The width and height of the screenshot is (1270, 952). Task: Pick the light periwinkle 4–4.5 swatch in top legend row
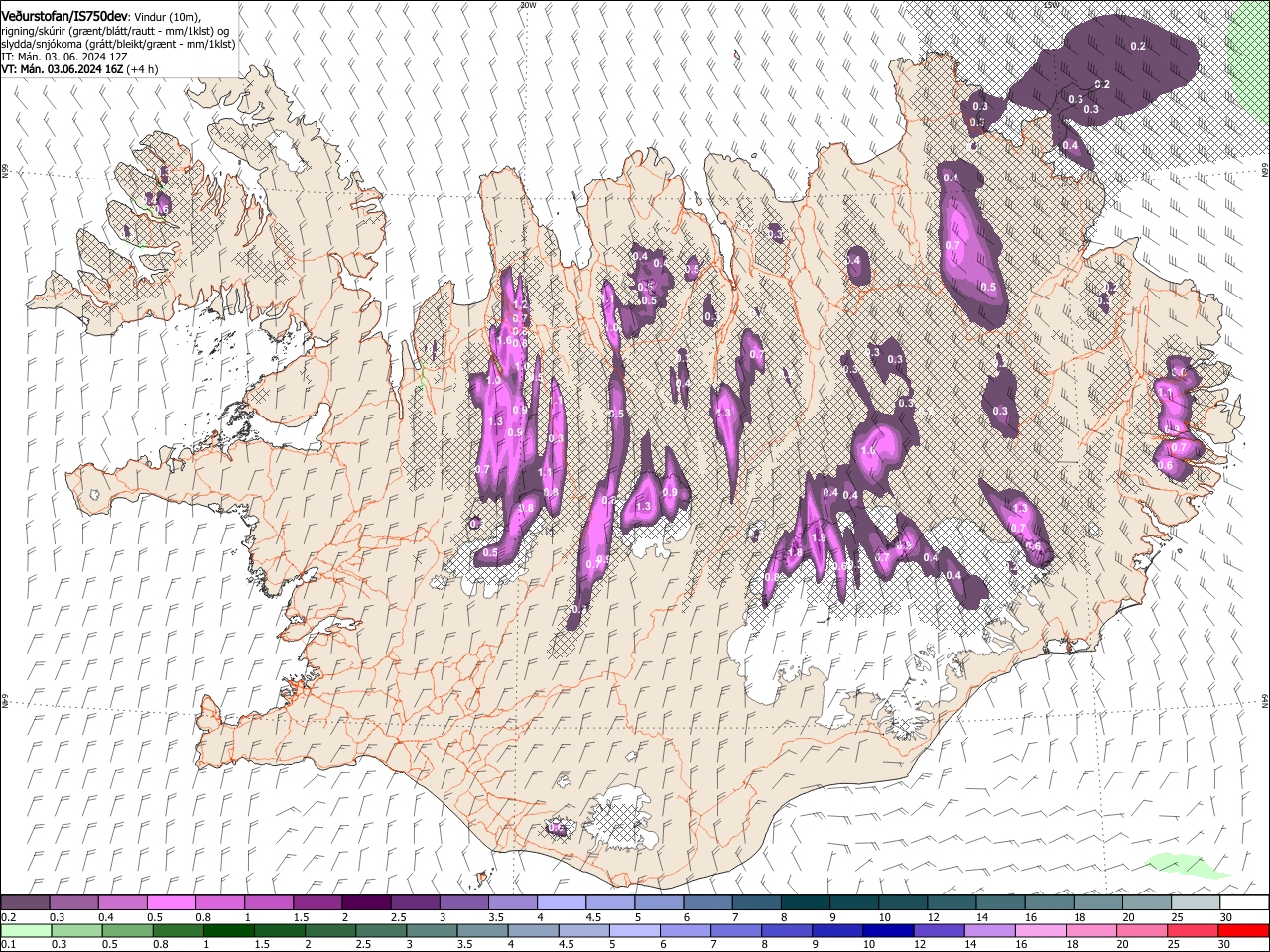(x=562, y=903)
